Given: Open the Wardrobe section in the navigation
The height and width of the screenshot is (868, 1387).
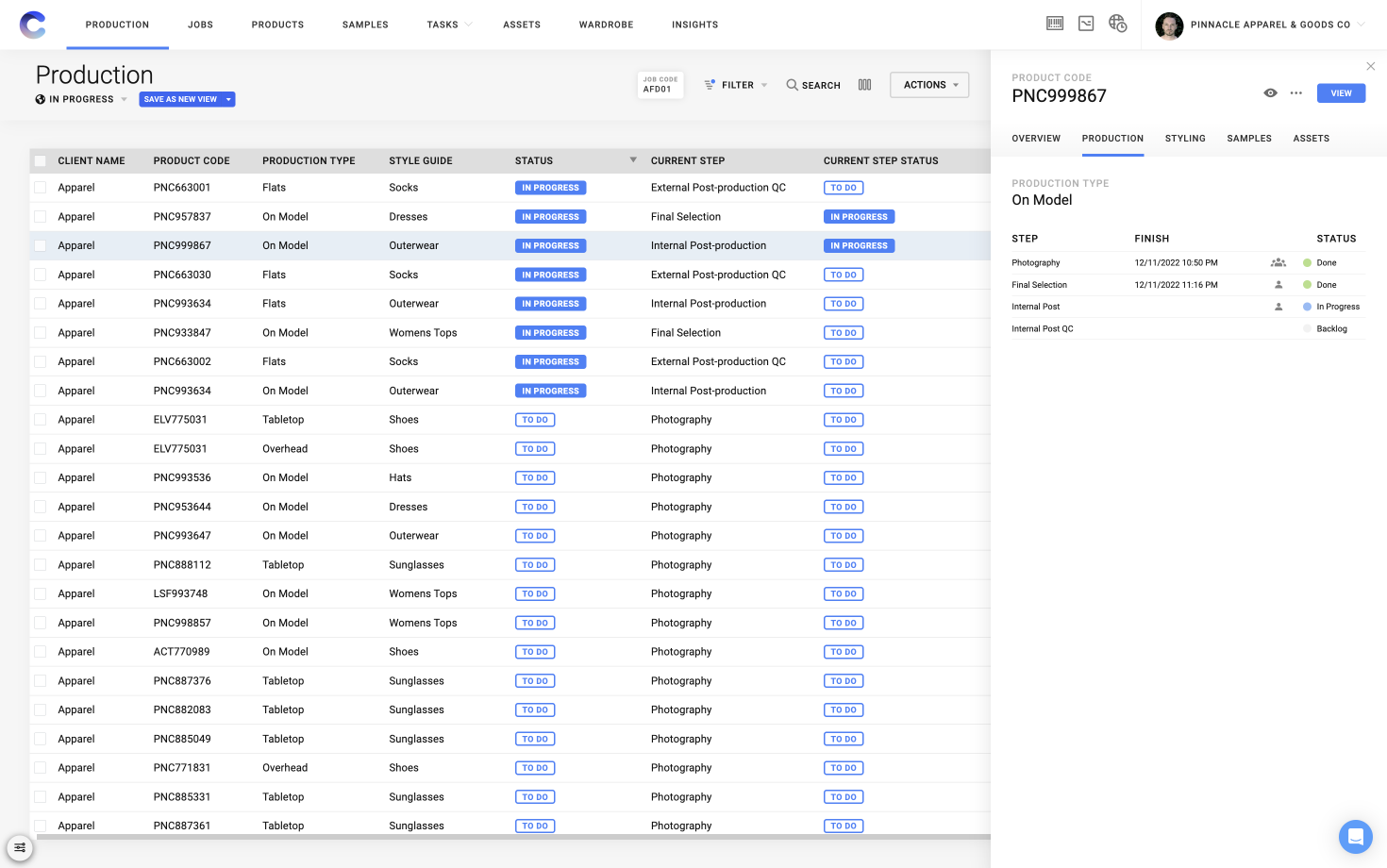Looking at the screenshot, I should [x=606, y=25].
